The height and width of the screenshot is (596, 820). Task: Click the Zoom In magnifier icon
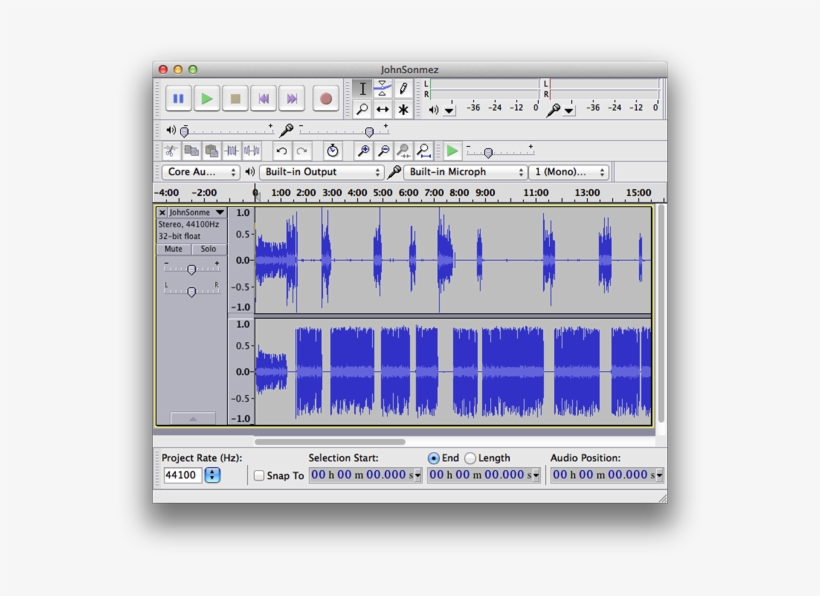(x=363, y=151)
